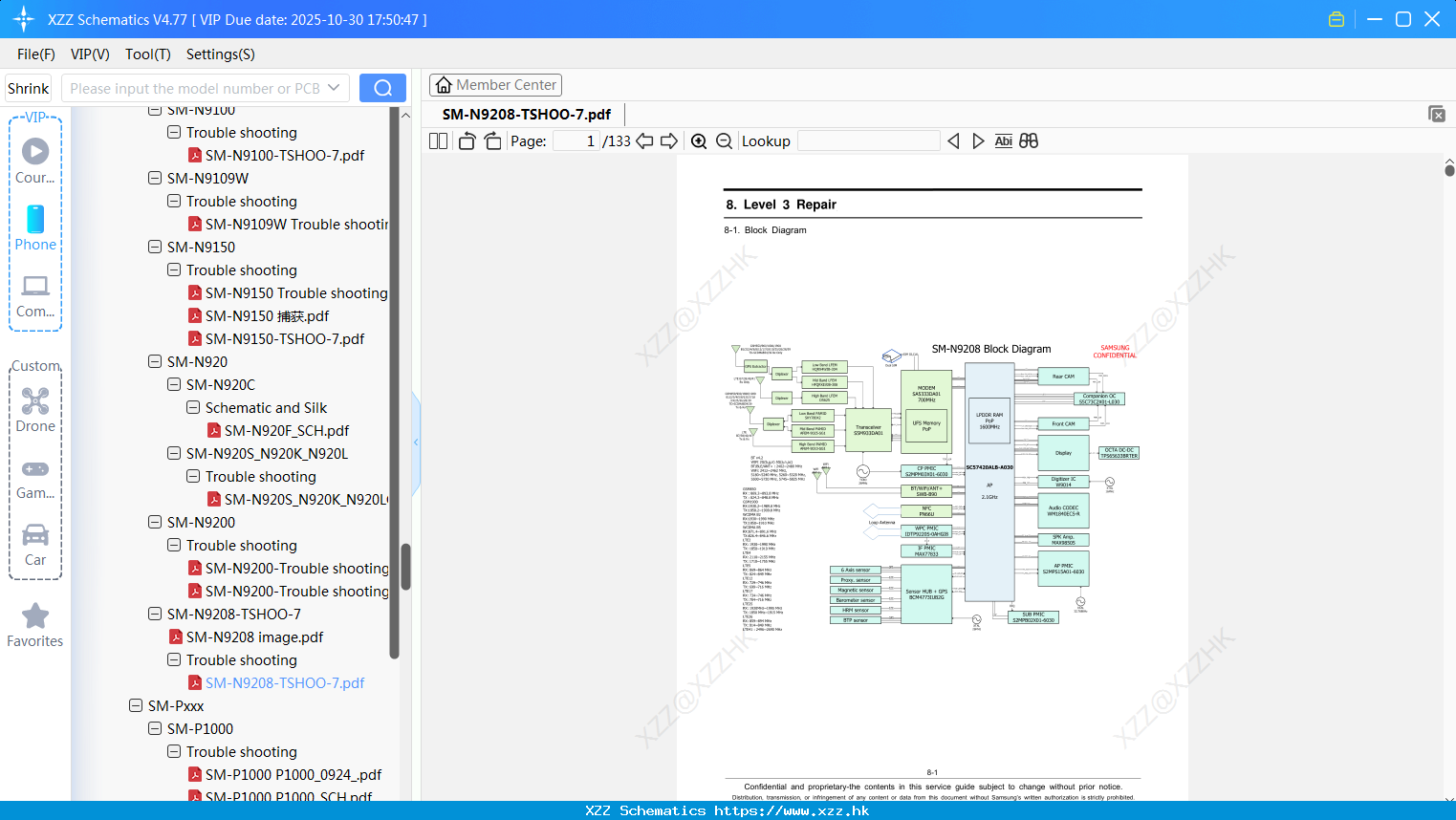Screen dimensions: 1456x820
Task: Collapse the SM-N9109W node
Action: pyautogui.click(x=155, y=178)
